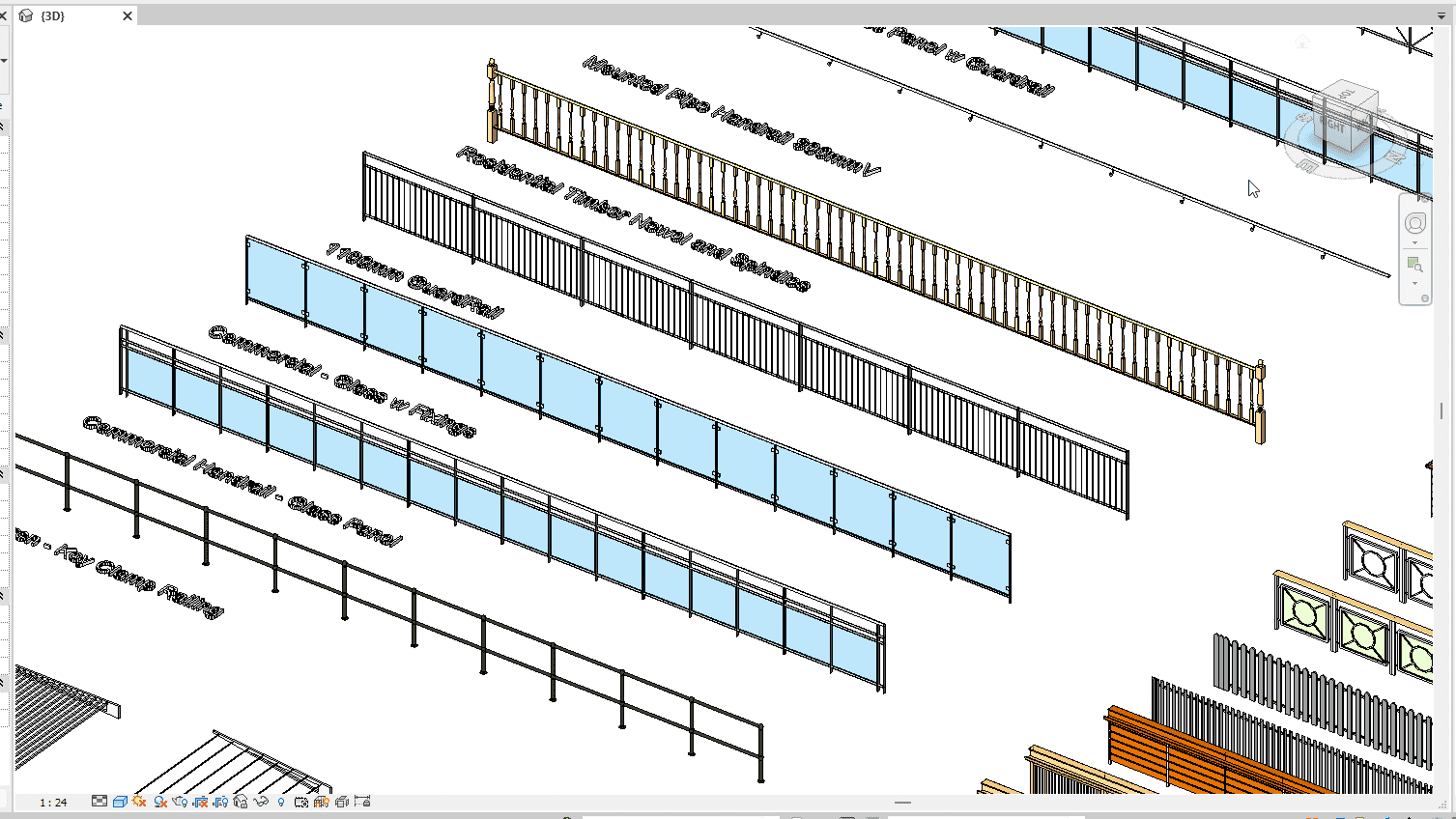
Task: Click Temporary Hide/Isolate sunglasses icon
Action: tap(261, 802)
